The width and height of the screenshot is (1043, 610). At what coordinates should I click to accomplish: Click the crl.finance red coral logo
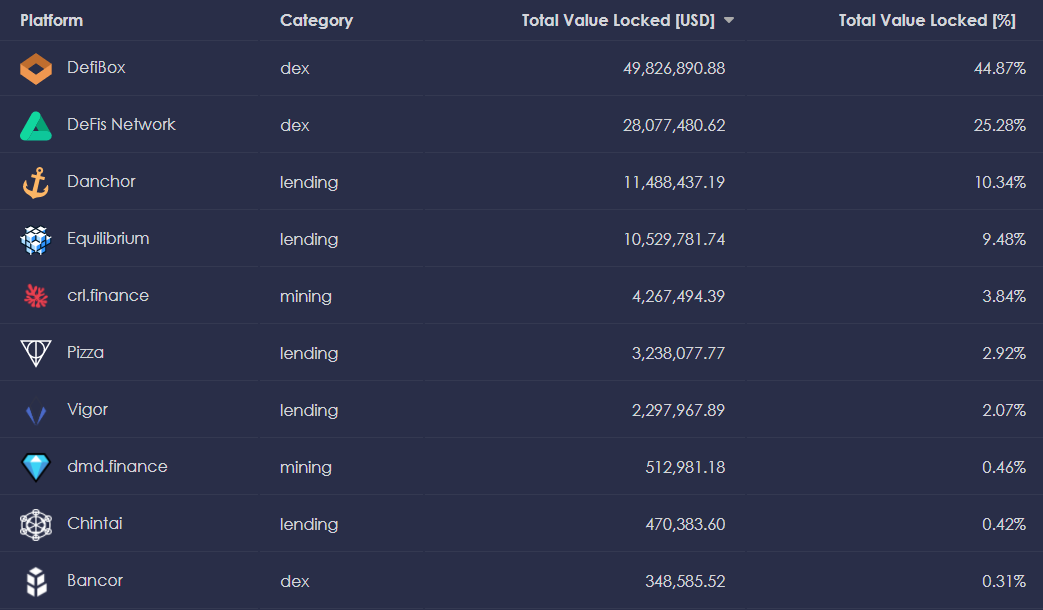(36, 296)
